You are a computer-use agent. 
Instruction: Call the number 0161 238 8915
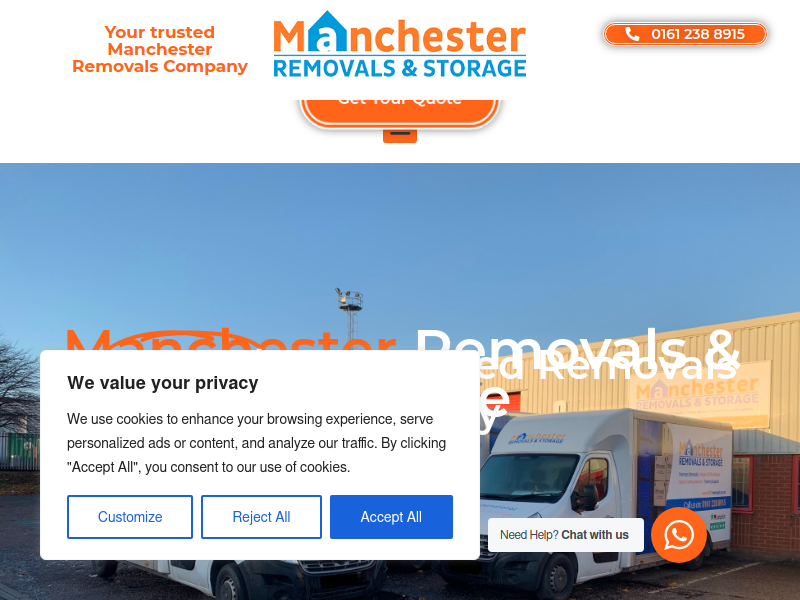tap(685, 34)
